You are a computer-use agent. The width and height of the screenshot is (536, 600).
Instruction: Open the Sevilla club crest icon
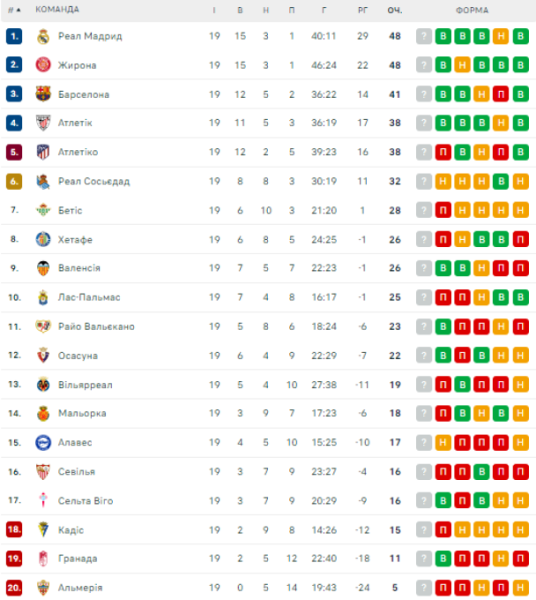[43, 472]
